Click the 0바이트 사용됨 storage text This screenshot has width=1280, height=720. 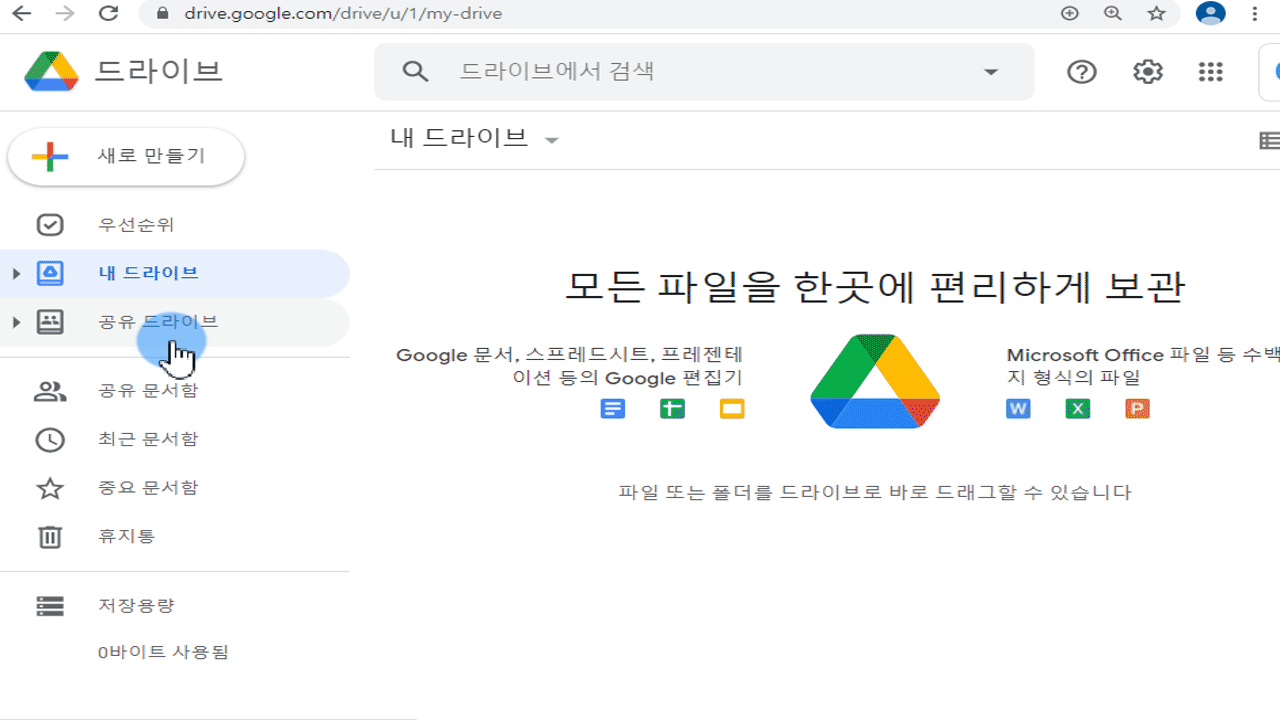point(163,653)
